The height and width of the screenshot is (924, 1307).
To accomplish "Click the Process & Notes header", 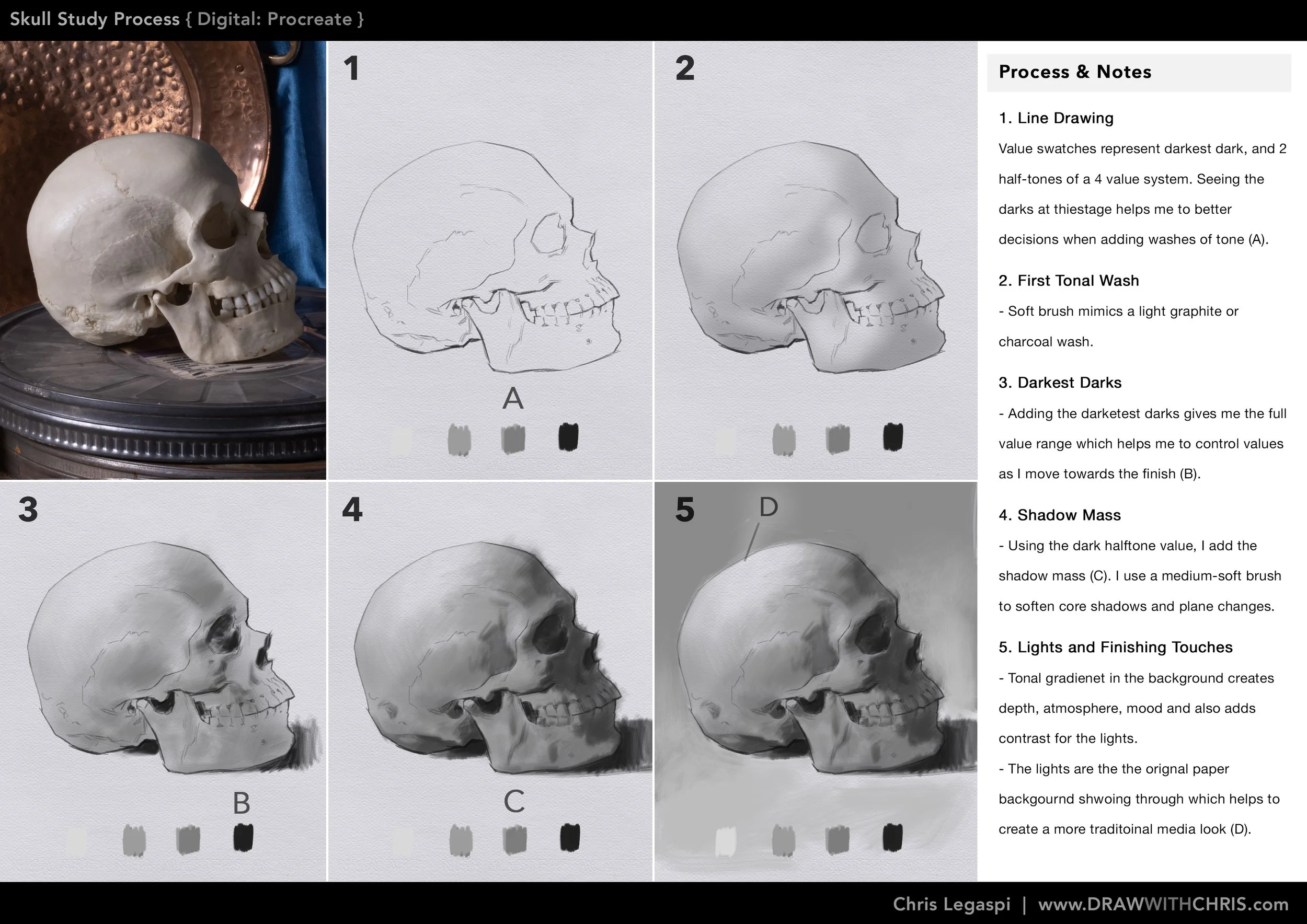I will [1075, 72].
